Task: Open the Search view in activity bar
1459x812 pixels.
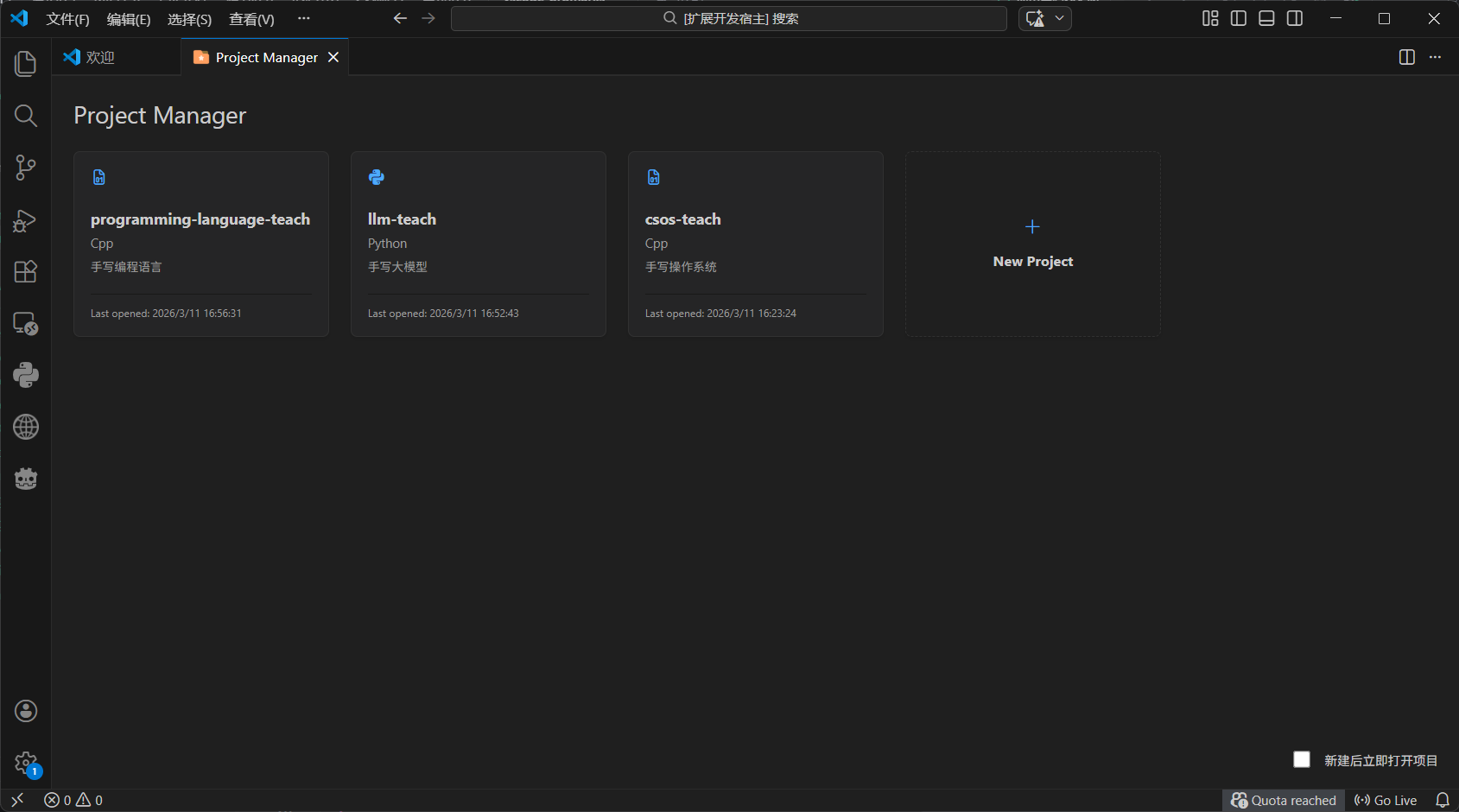Action: (26, 116)
